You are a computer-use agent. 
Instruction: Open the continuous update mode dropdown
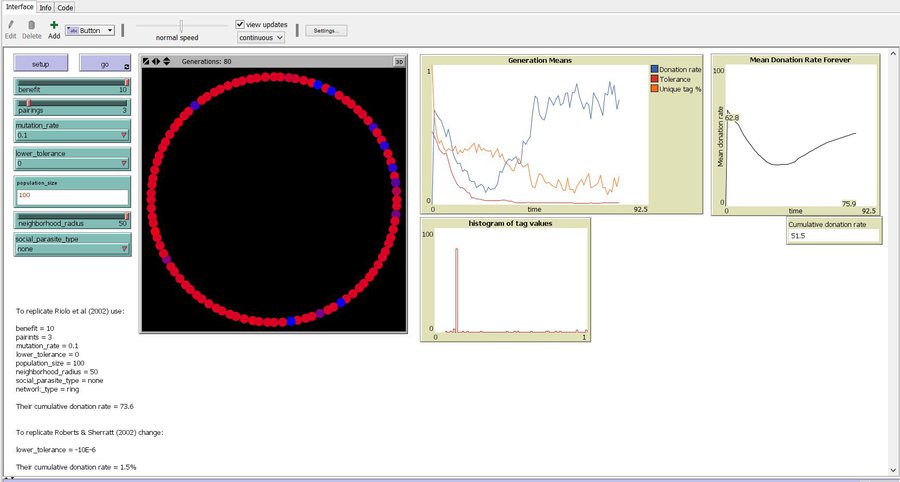pyautogui.click(x=261, y=37)
